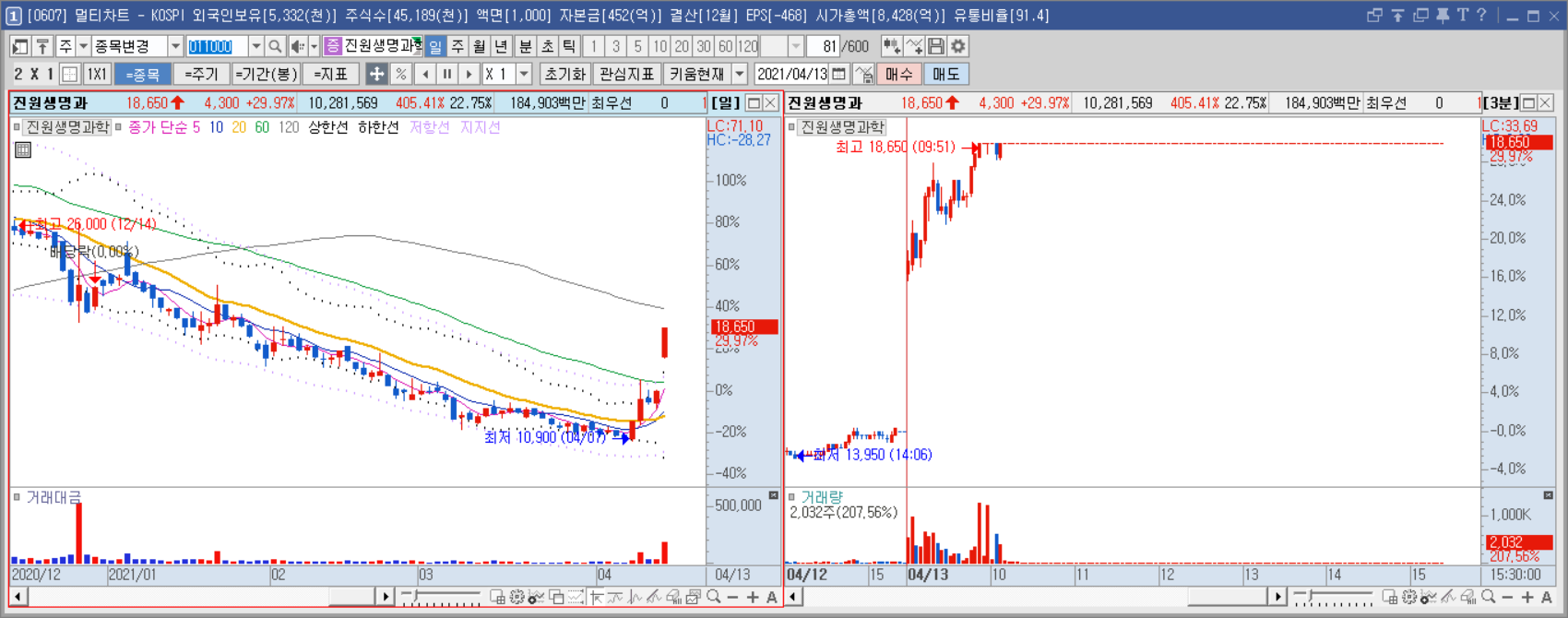Image resolution: width=1568 pixels, height=618 pixels.
Task: Click the add candlestick chart icon
Action: (891, 46)
